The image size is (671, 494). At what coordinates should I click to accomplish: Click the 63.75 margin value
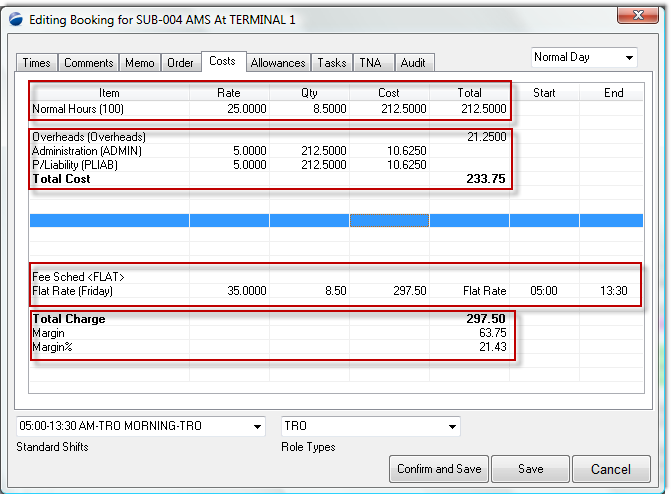tap(493, 333)
